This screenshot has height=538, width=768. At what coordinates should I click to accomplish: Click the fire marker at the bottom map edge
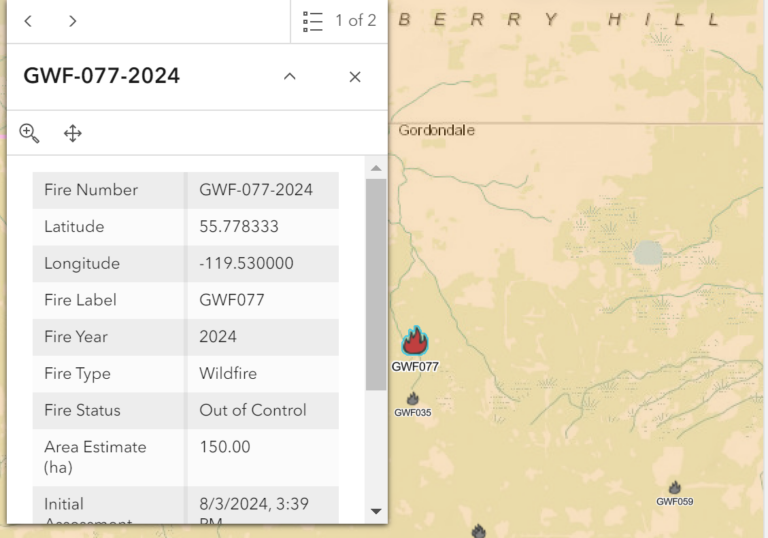coord(479,530)
